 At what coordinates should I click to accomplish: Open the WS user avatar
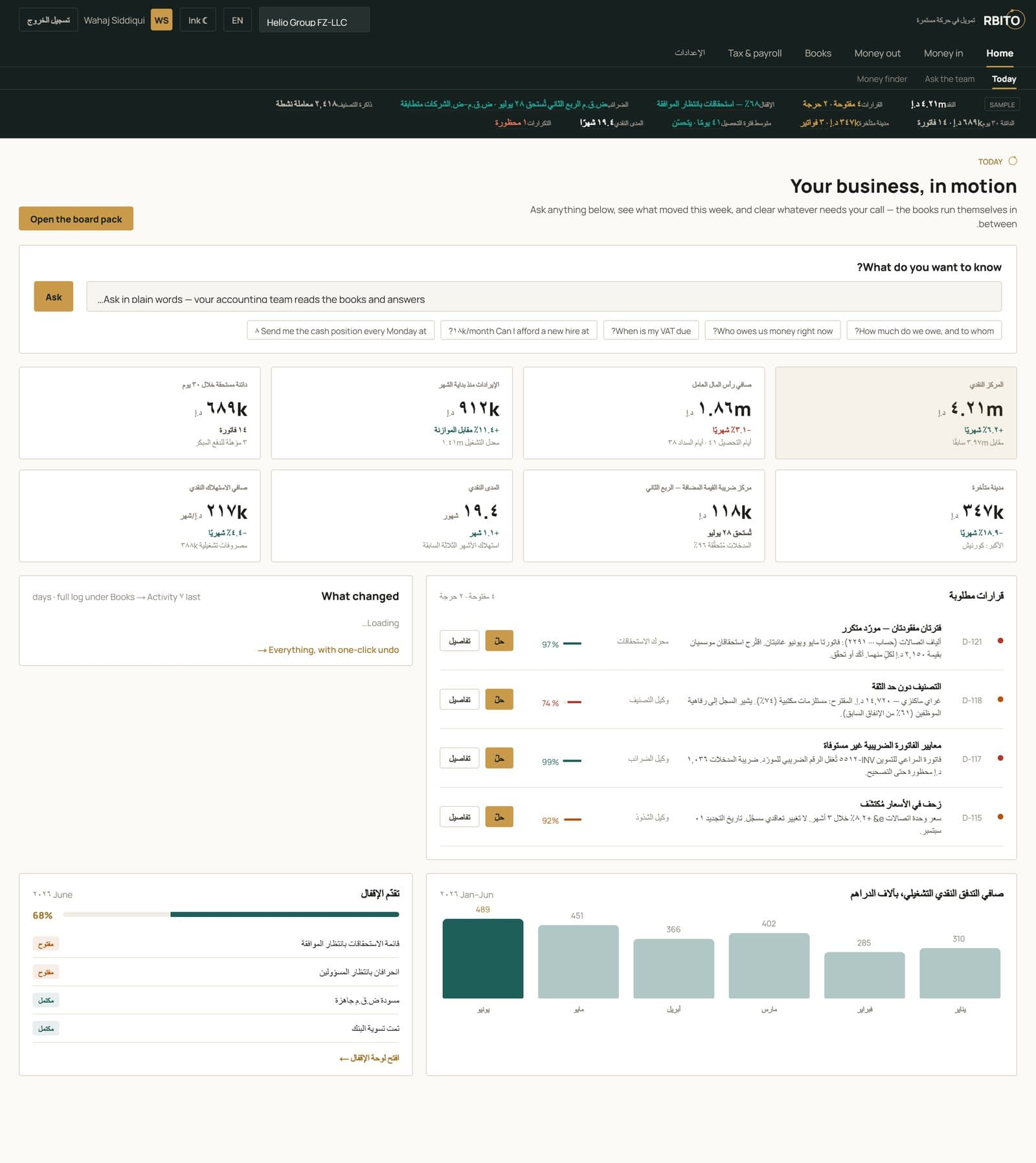(161, 20)
